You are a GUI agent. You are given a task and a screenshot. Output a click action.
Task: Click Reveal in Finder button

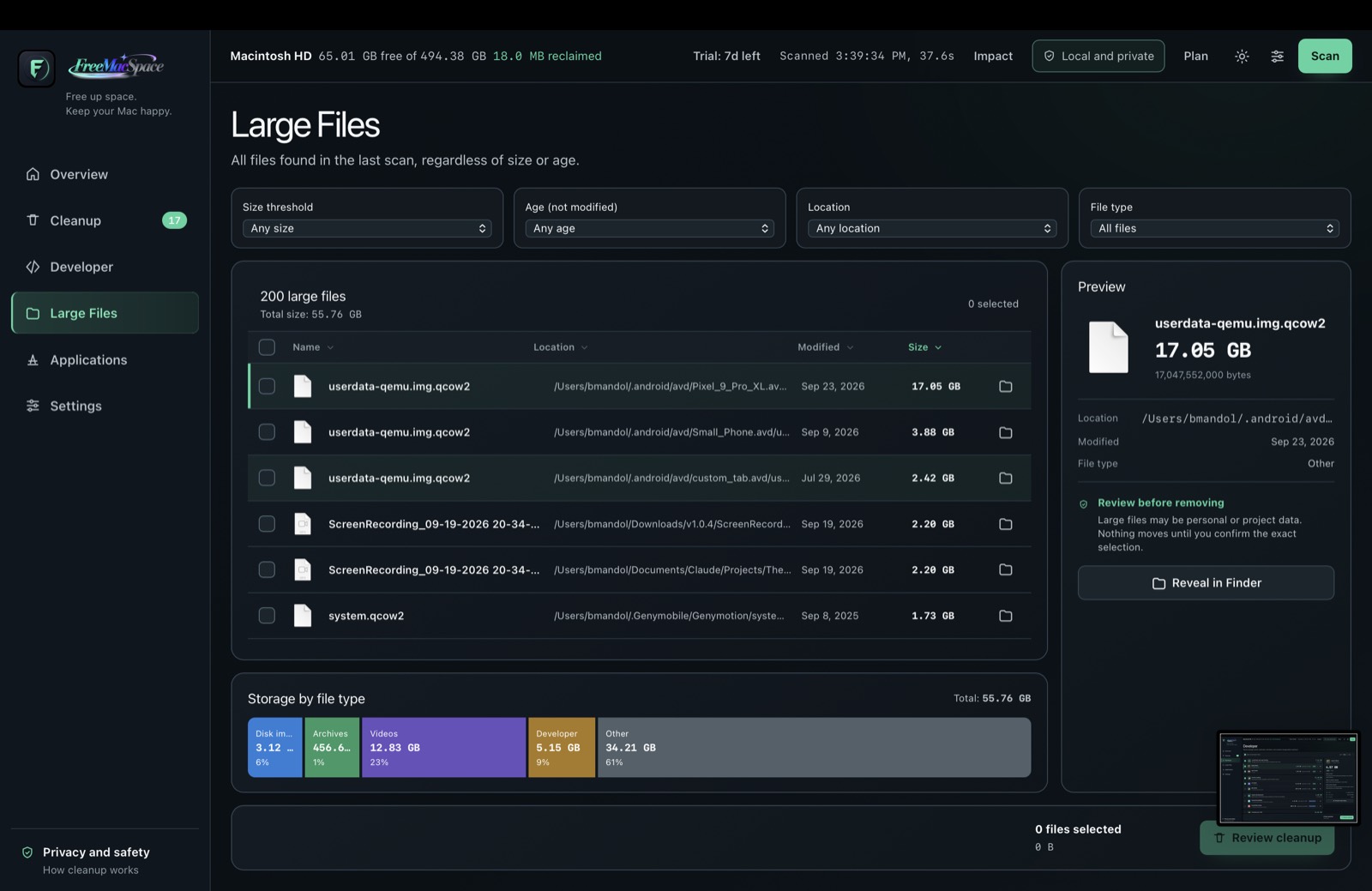[1206, 583]
